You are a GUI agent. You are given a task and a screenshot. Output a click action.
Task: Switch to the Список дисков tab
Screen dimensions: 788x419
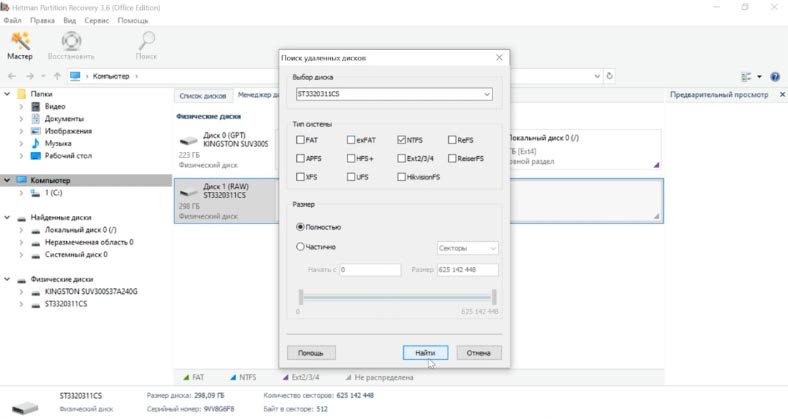203,95
